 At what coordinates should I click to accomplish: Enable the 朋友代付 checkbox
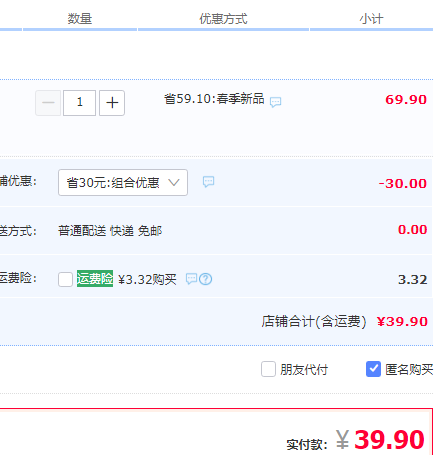268,369
